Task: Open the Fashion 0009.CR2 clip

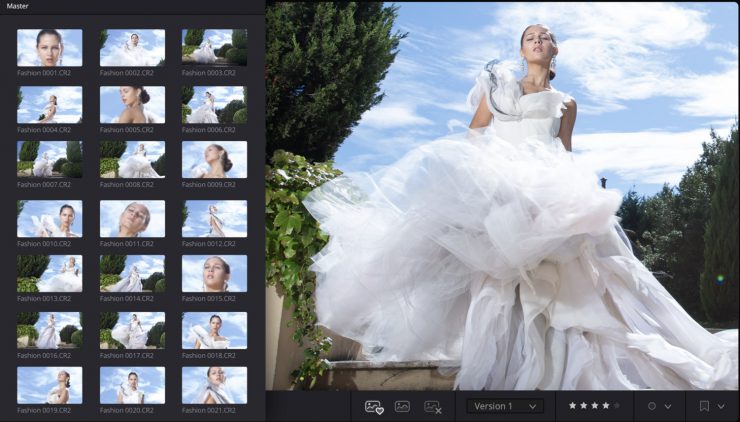Action: pos(214,159)
